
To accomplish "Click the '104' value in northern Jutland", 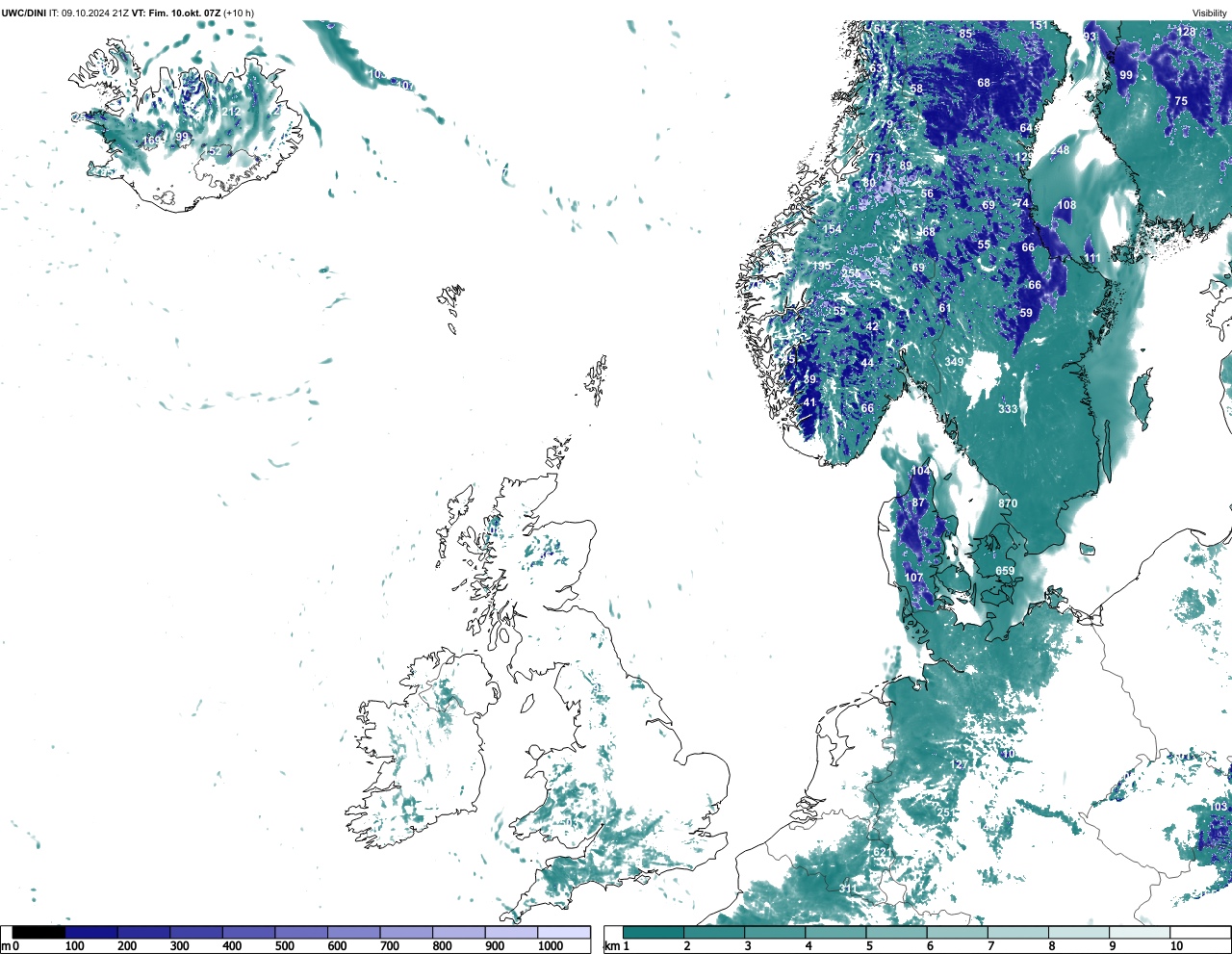I will tap(921, 471).
